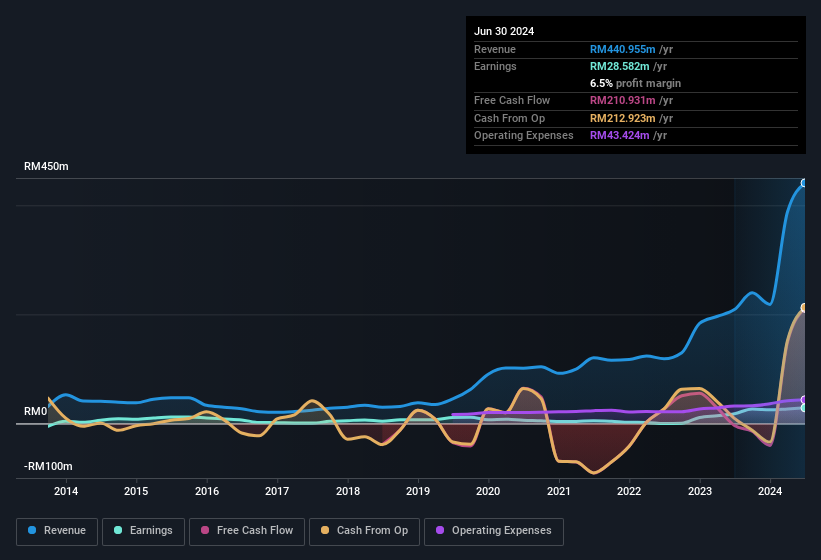Click the RM212.923m cash from op value
The image size is (821, 560).
[623, 118]
